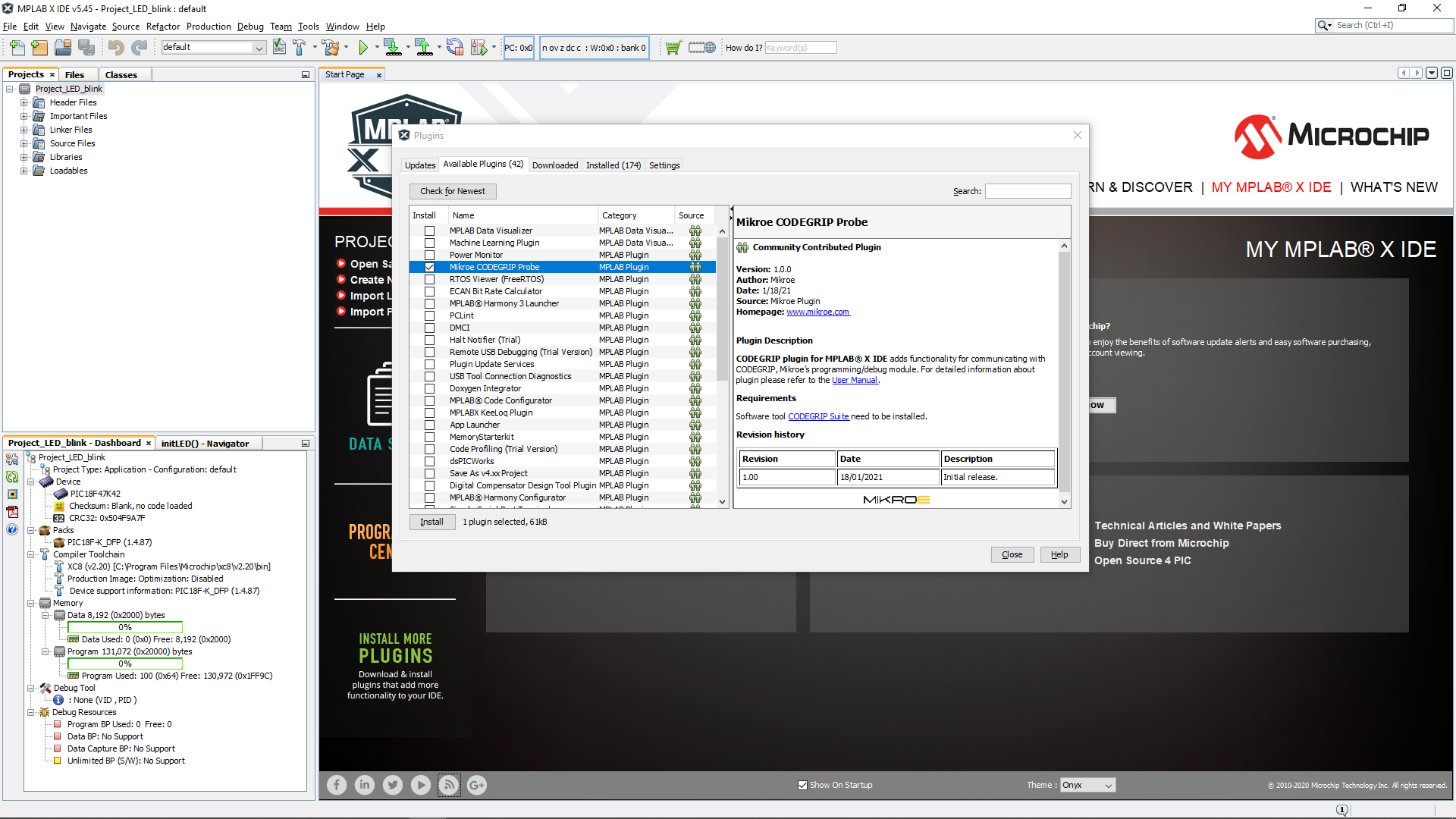This screenshot has height=819, width=1456.
Task: Tick the Machine Learning Plugin checkbox
Action: tap(429, 243)
